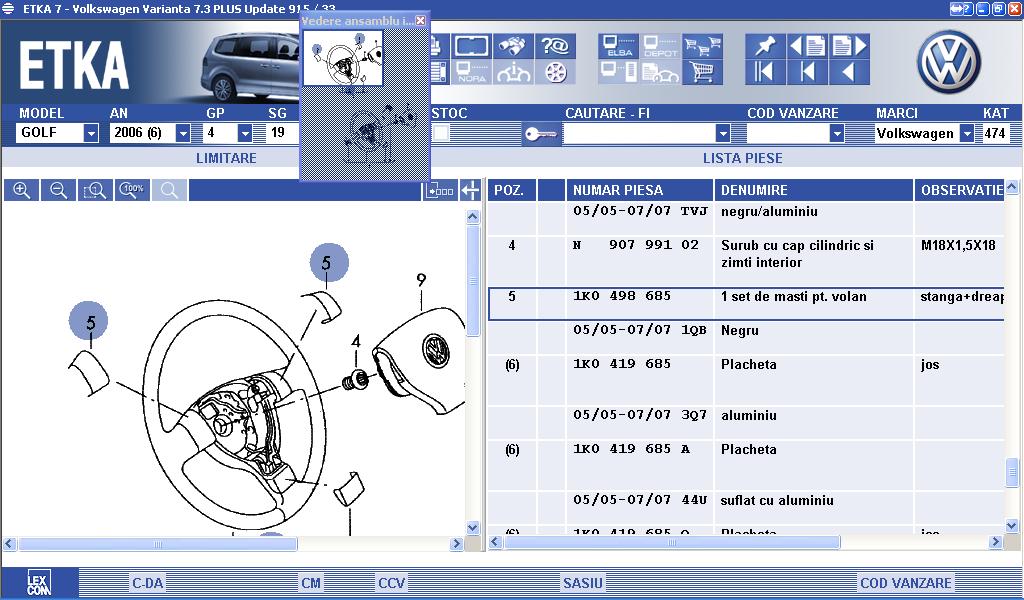Click the NUMAR PIESA column header
The image size is (1024, 600).
(639, 190)
